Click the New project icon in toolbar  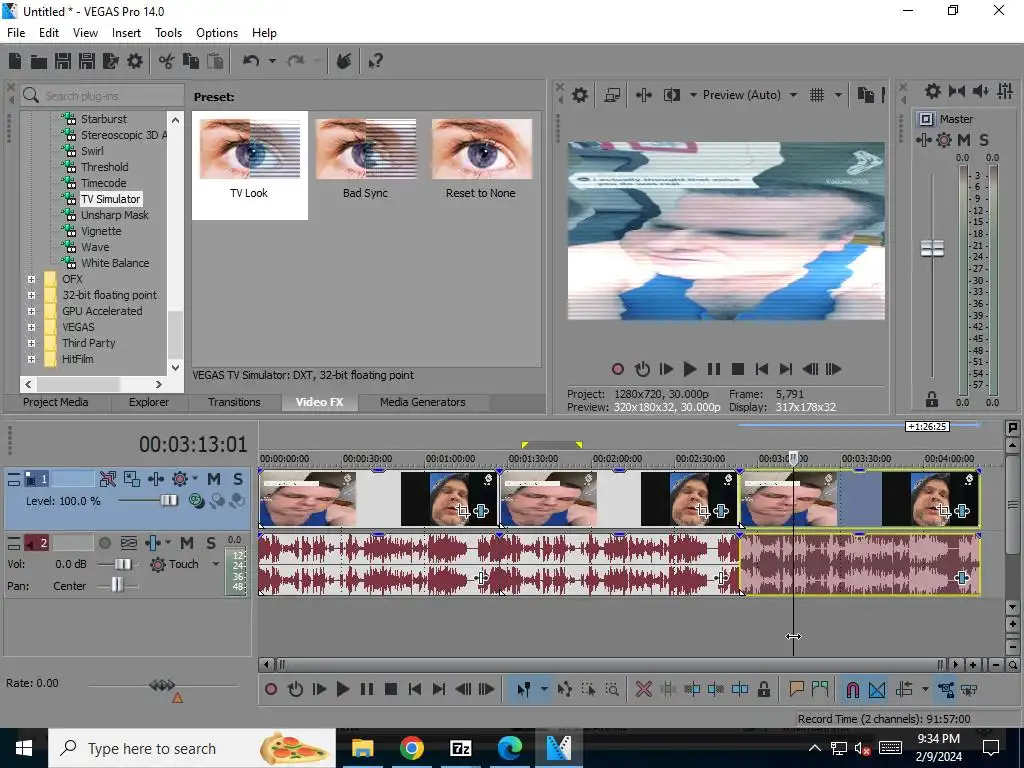15,61
